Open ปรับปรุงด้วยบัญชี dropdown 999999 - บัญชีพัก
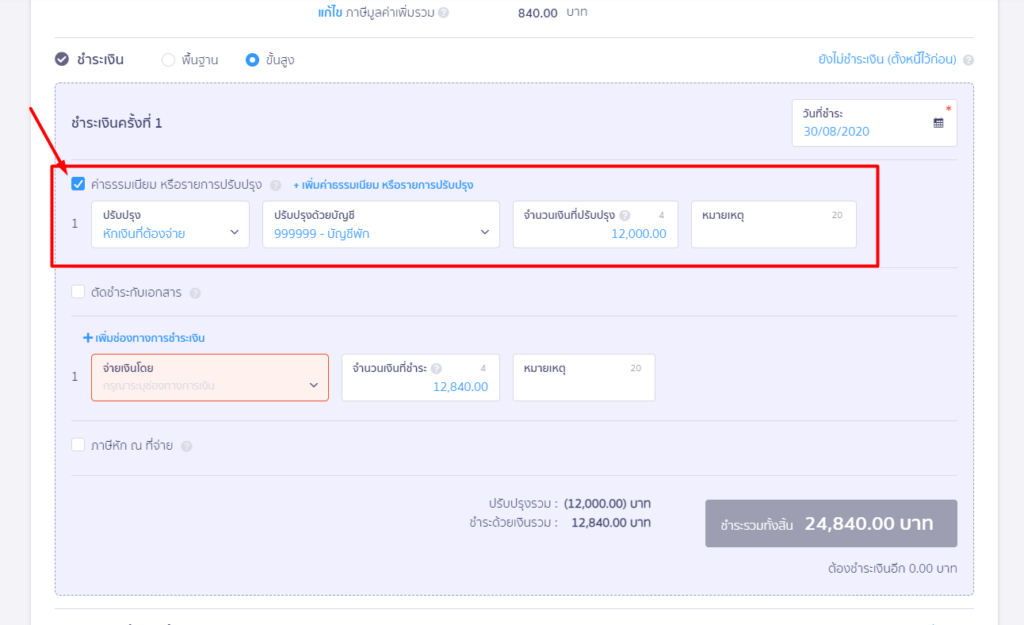Viewport: 1024px width, 625px height. (x=381, y=224)
